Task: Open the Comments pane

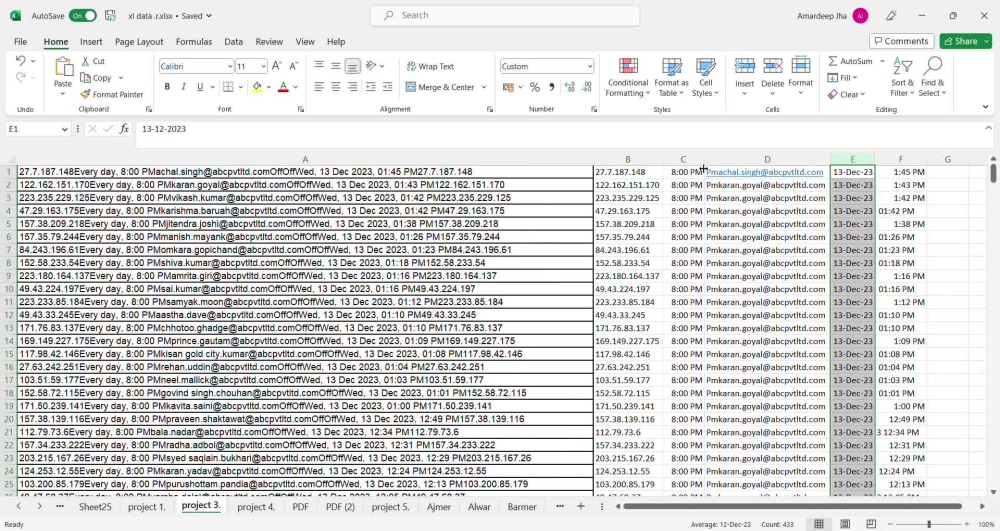Action: coord(901,41)
